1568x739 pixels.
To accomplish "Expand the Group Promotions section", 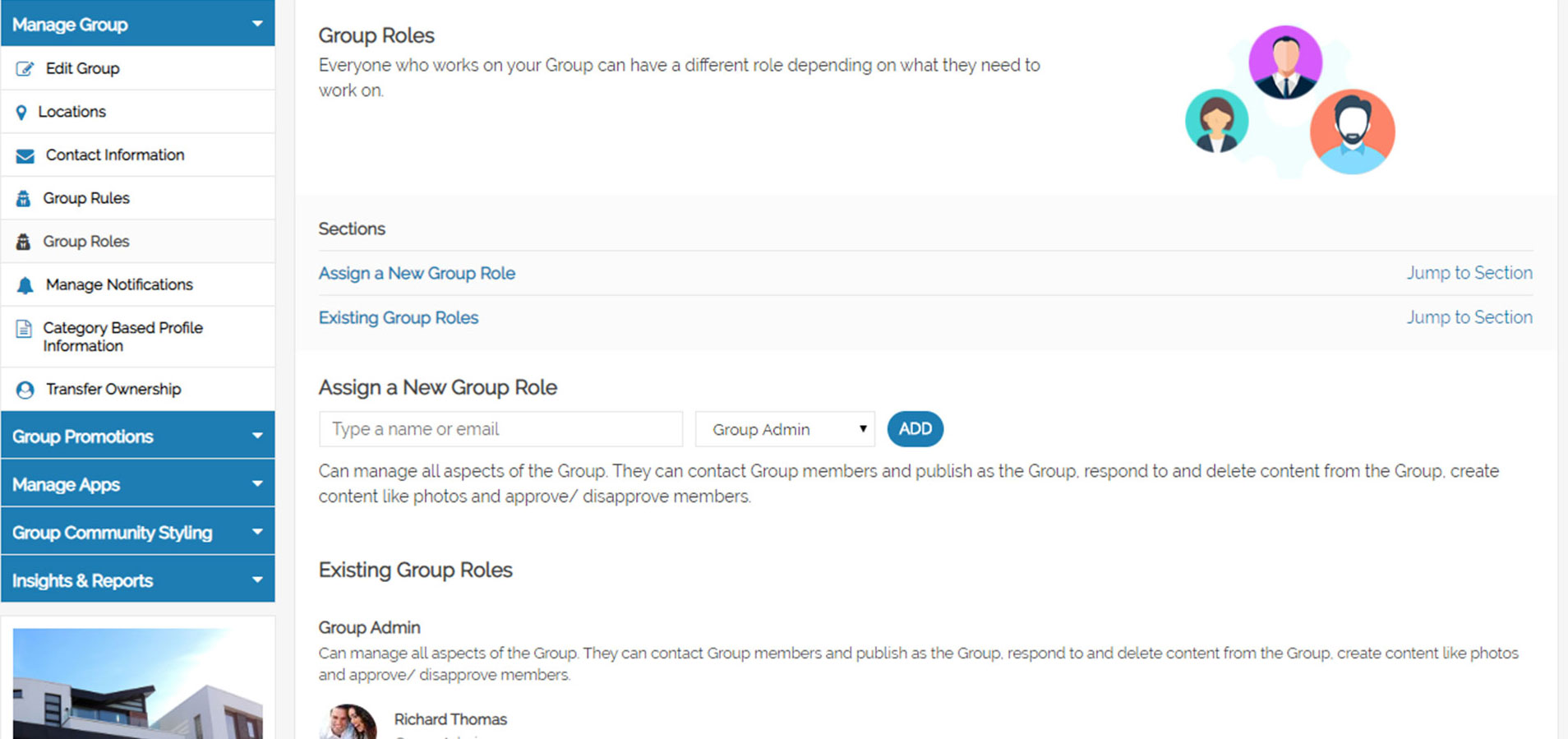I will click(x=257, y=436).
